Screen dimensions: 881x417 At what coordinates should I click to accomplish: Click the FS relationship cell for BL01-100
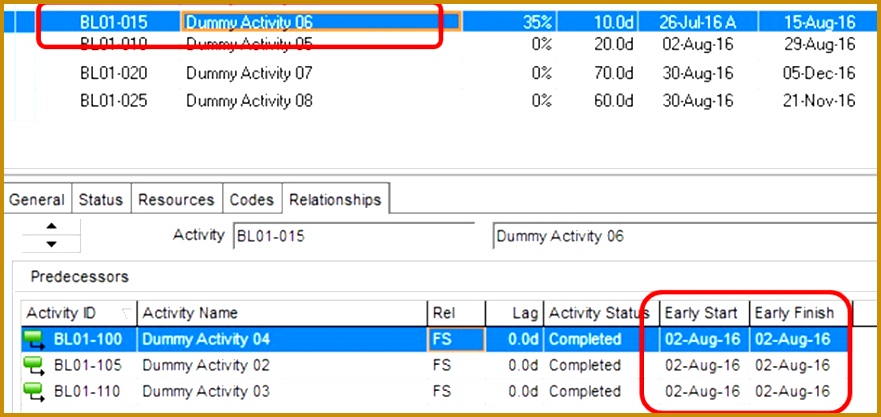pyautogui.click(x=457, y=339)
